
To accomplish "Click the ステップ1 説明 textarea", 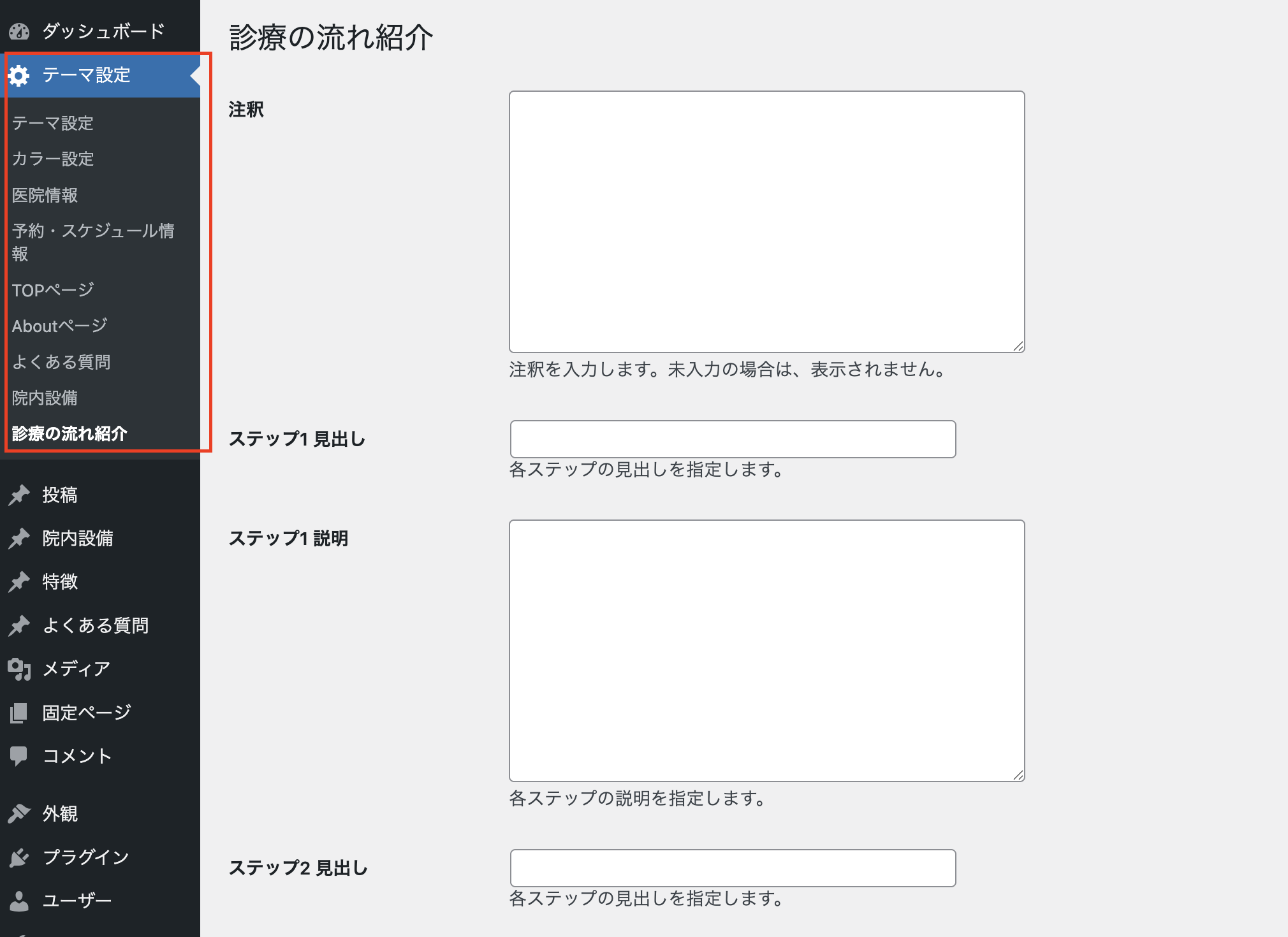I will [x=766, y=650].
